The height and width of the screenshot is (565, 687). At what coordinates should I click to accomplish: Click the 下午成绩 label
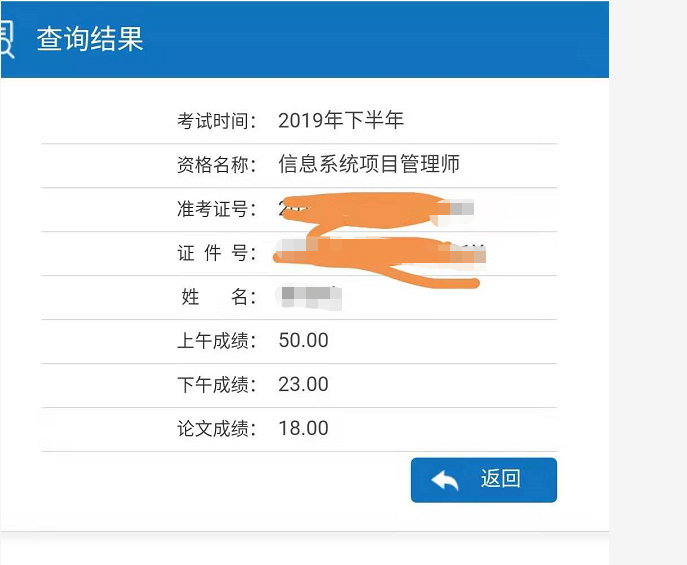pyautogui.click(x=217, y=385)
